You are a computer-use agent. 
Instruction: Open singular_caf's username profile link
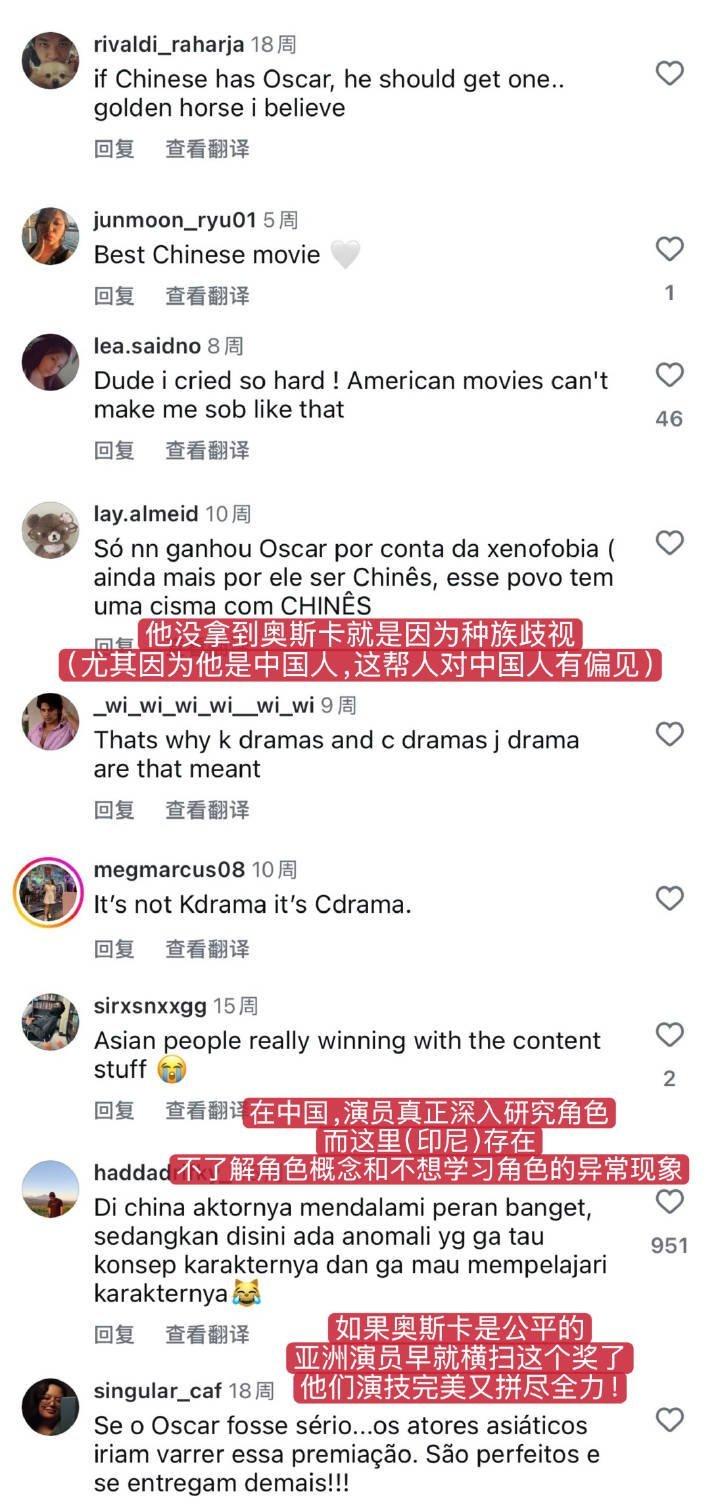pyautogui.click(x=158, y=1391)
